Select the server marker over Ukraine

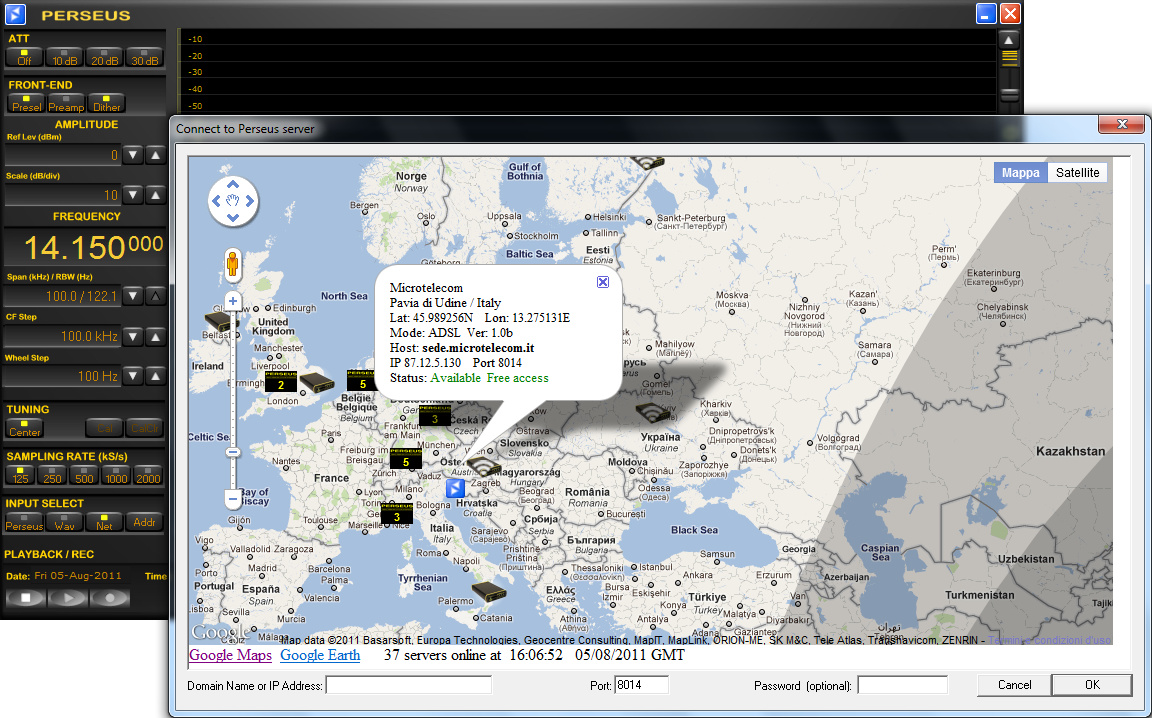653,412
